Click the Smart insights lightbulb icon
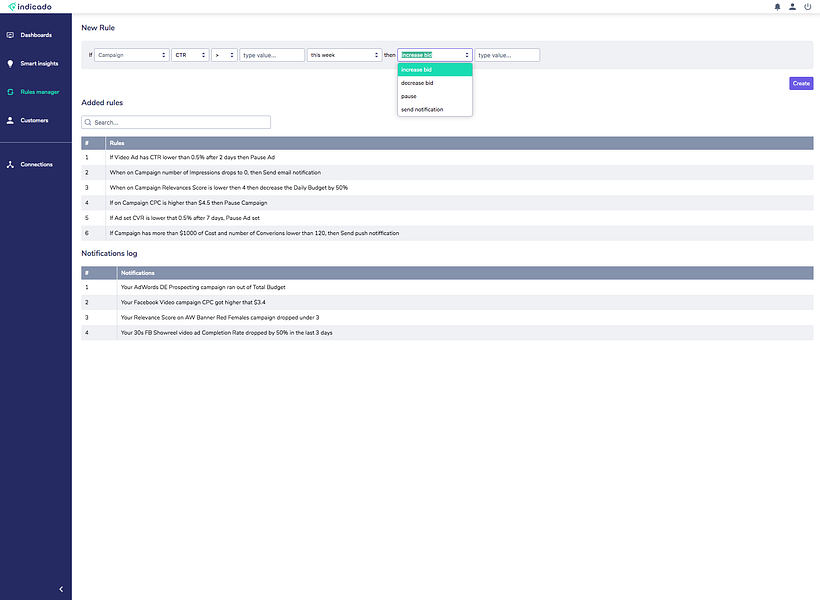Image resolution: width=820 pixels, height=600 pixels. [10, 63]
